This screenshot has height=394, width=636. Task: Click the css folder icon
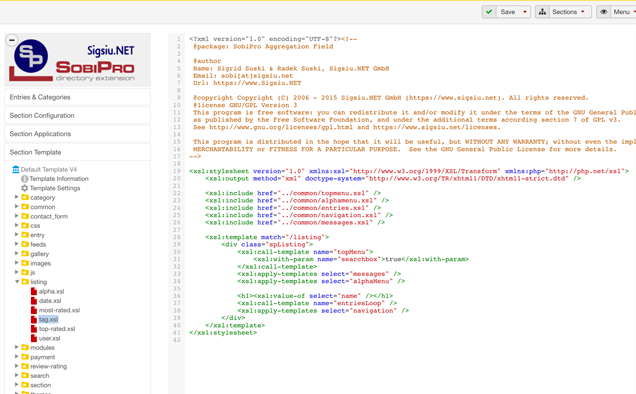tap(25, 225)
